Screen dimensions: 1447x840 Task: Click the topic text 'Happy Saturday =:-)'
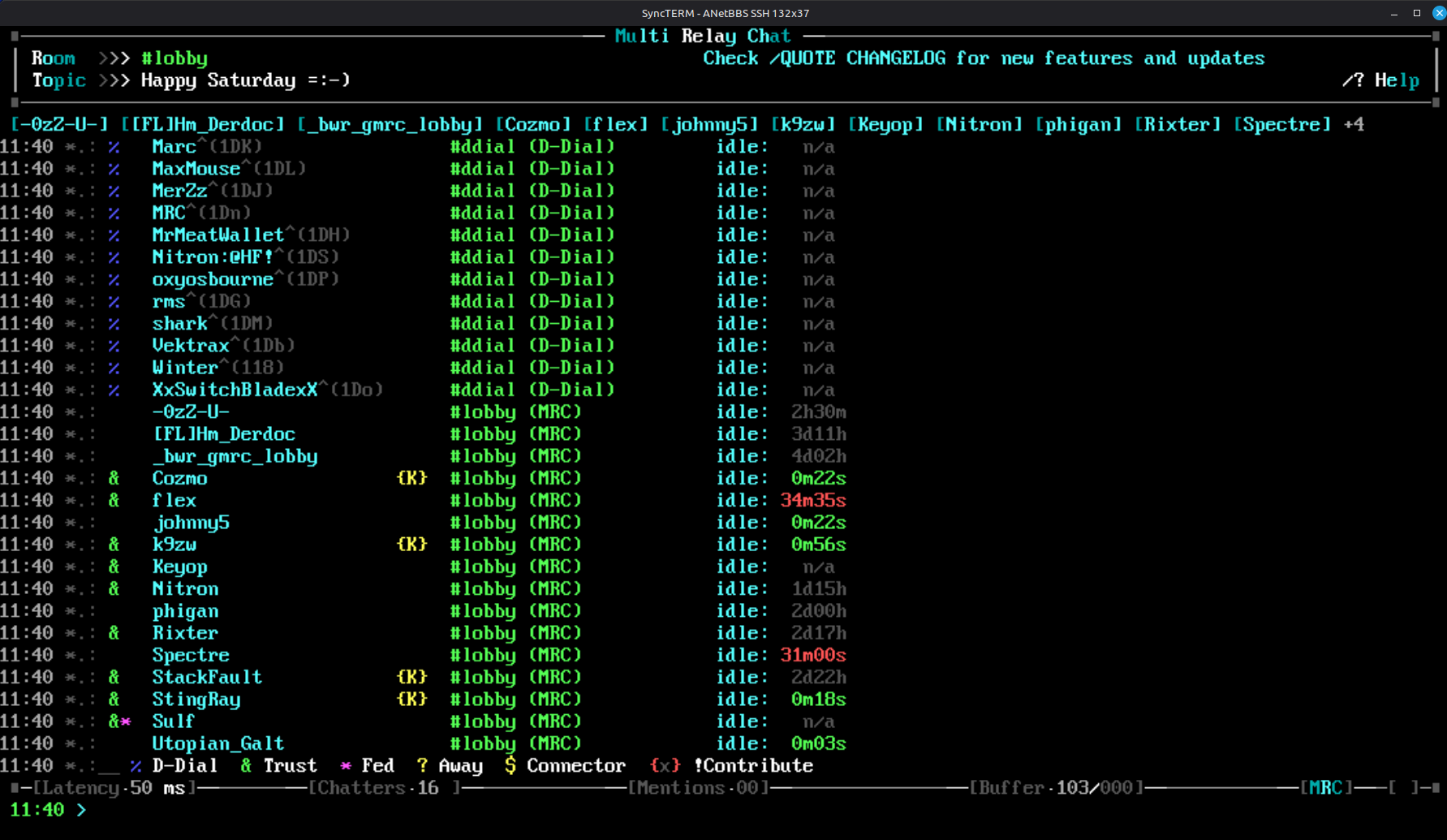[246, 80]
